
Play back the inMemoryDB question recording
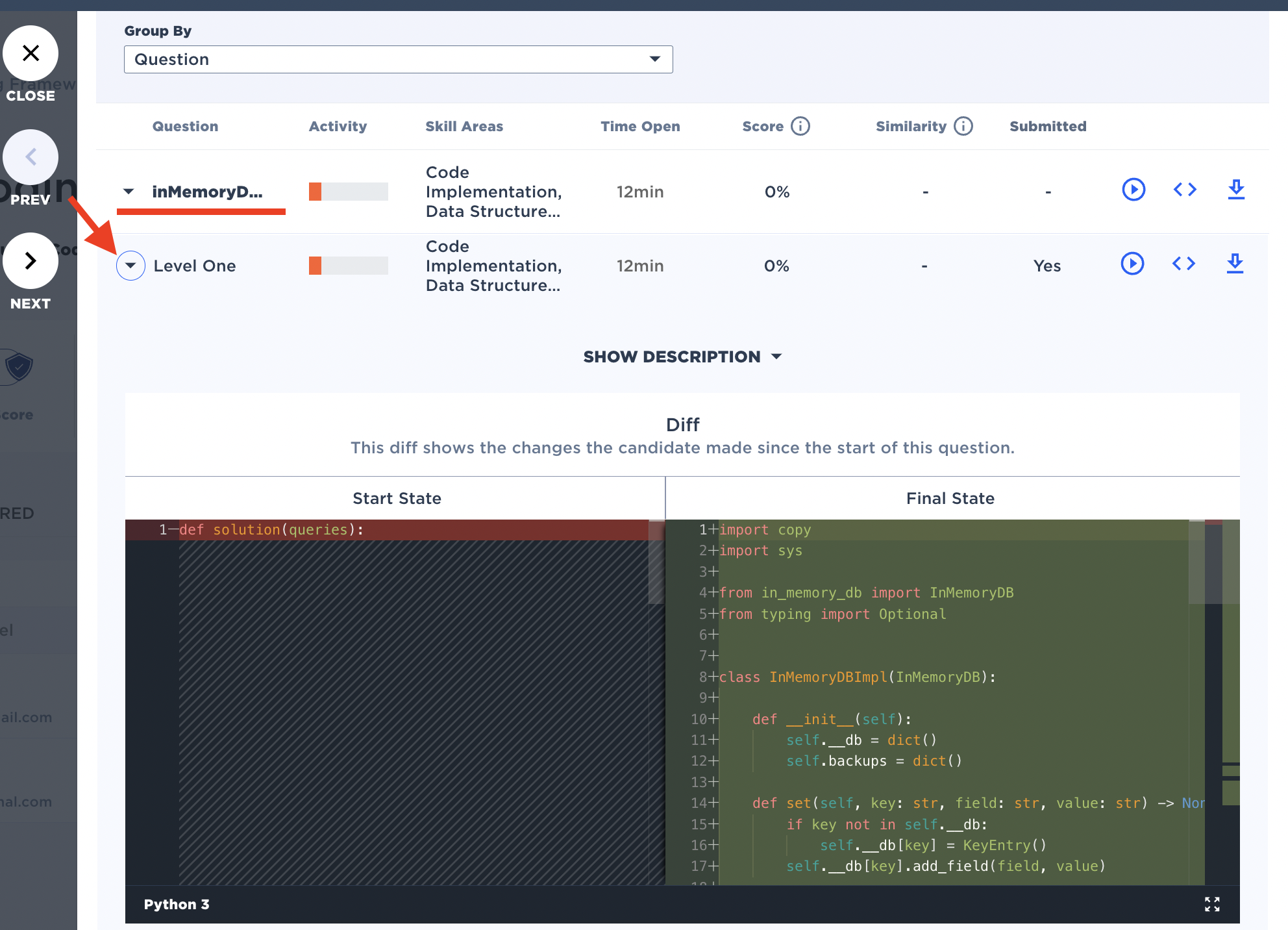[x=1133, y=190]
